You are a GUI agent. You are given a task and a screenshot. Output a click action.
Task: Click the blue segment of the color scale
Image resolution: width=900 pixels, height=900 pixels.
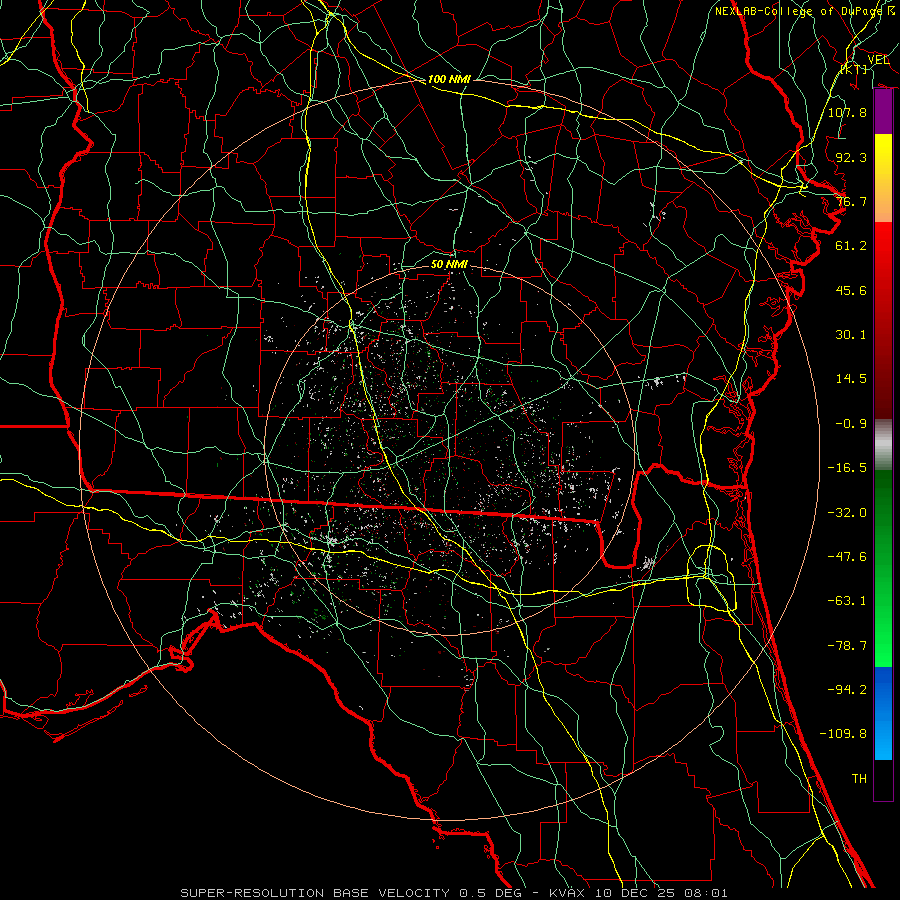[x=883, y=713]
